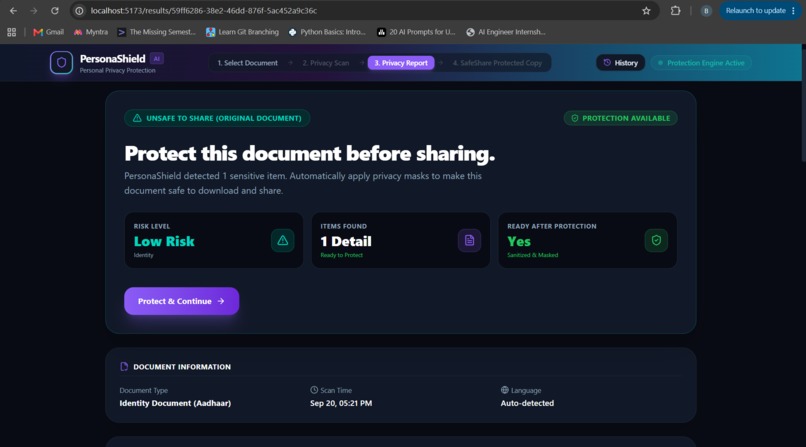Viewport: 806px width, 447px height.
Task: Click the localhost address bar URL
Action: (x=204, y=11)
